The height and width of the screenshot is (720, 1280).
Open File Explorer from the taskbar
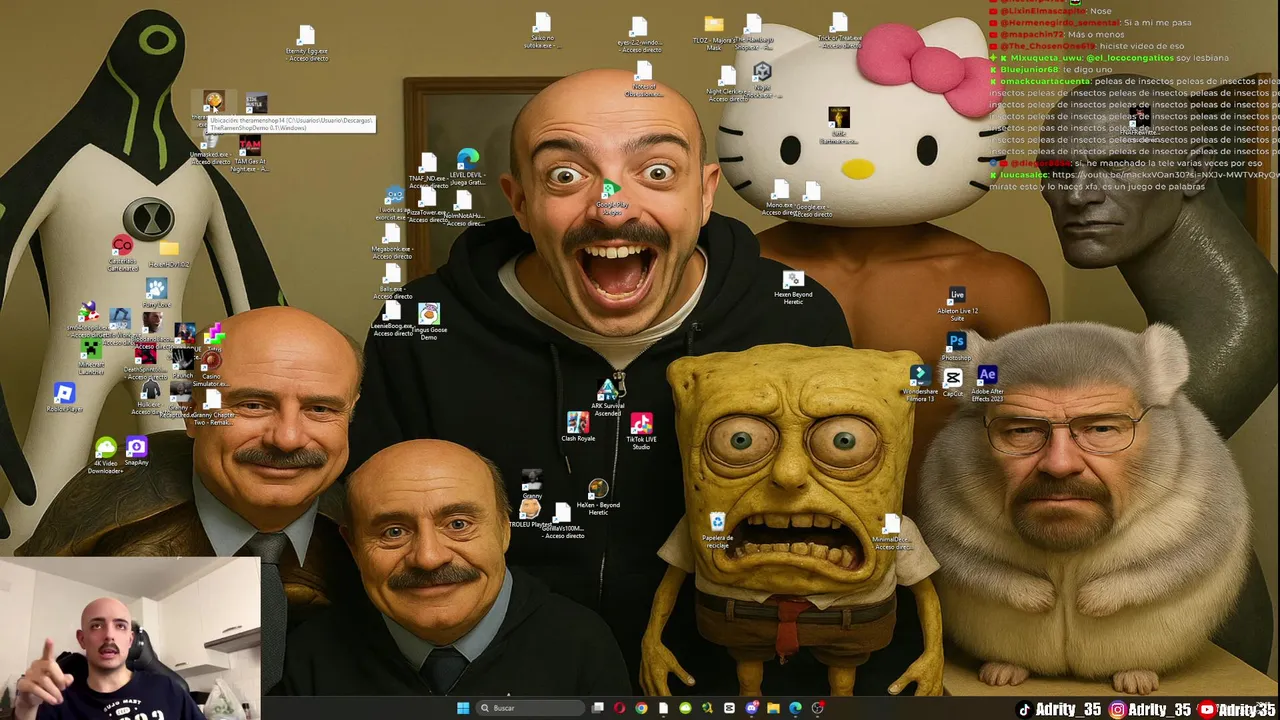[x=773, y=708]
